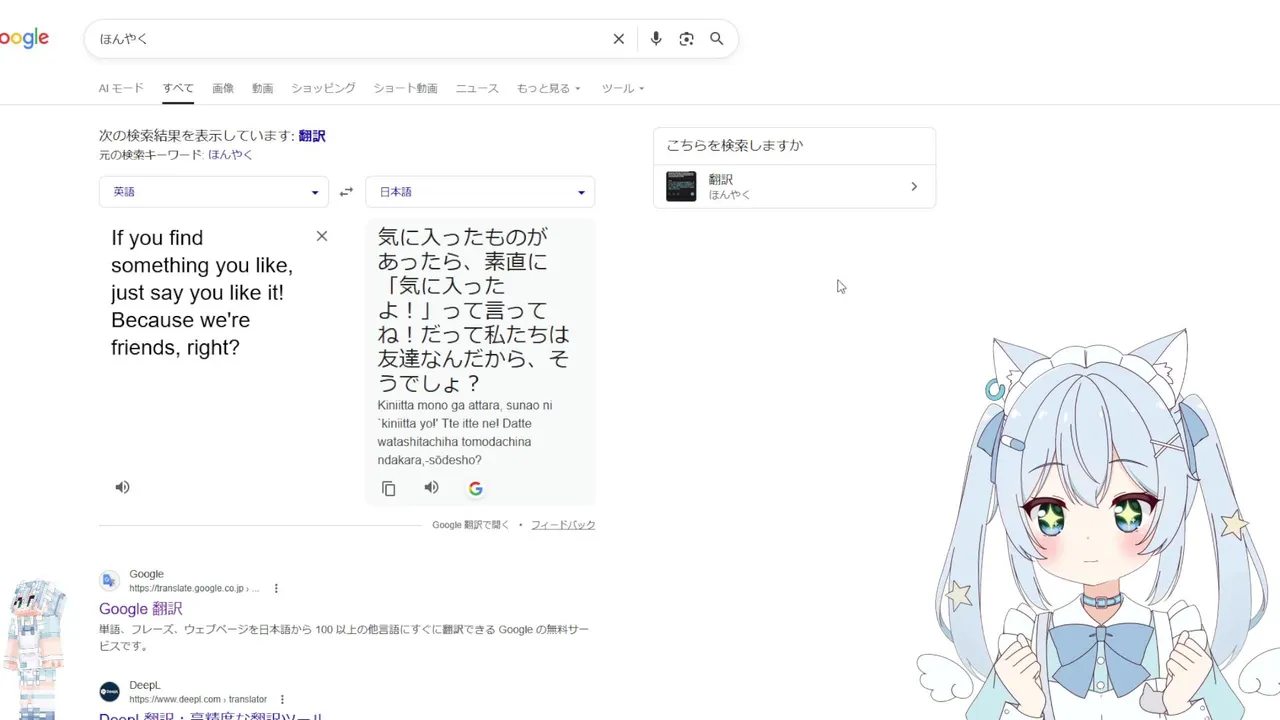
Task: Switch to 画像 tab
Action: coord(223,88)
